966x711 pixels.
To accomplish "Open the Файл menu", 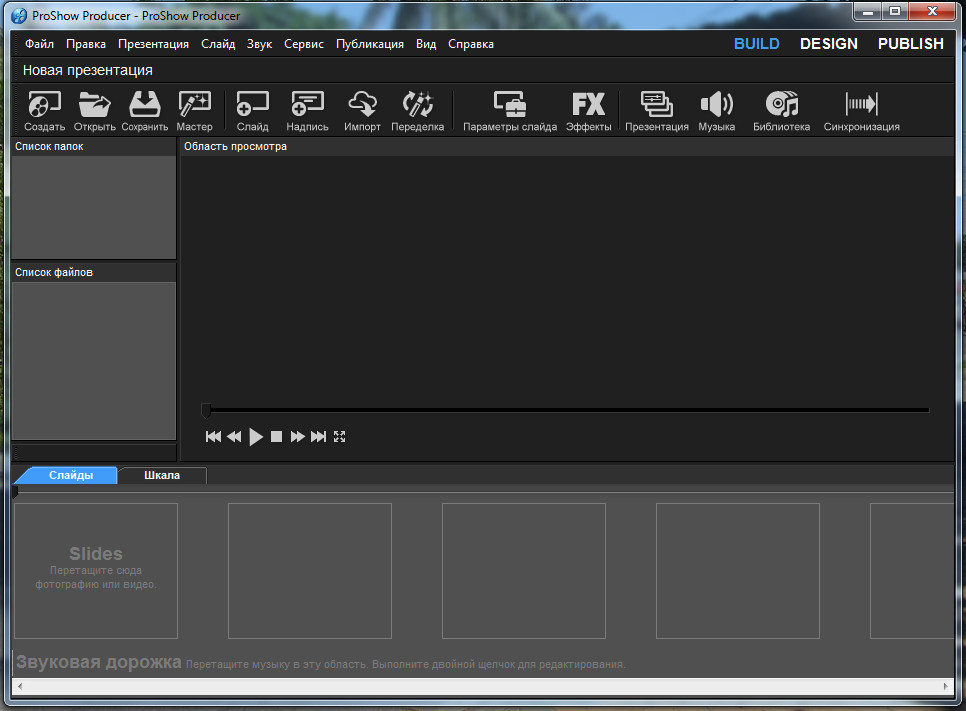I will [x=39, y=44].
